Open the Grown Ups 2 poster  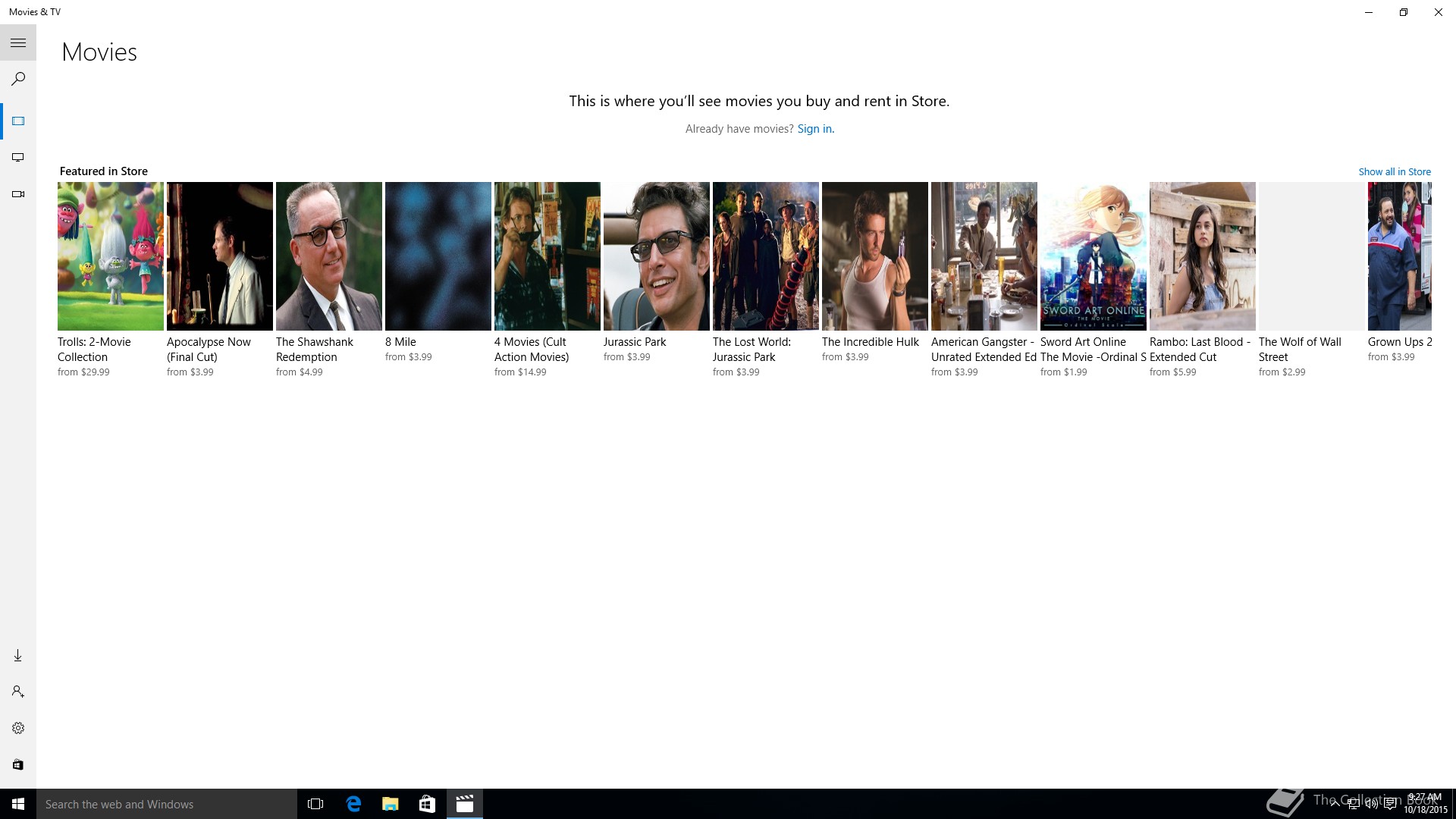[x=1400, y=256]
